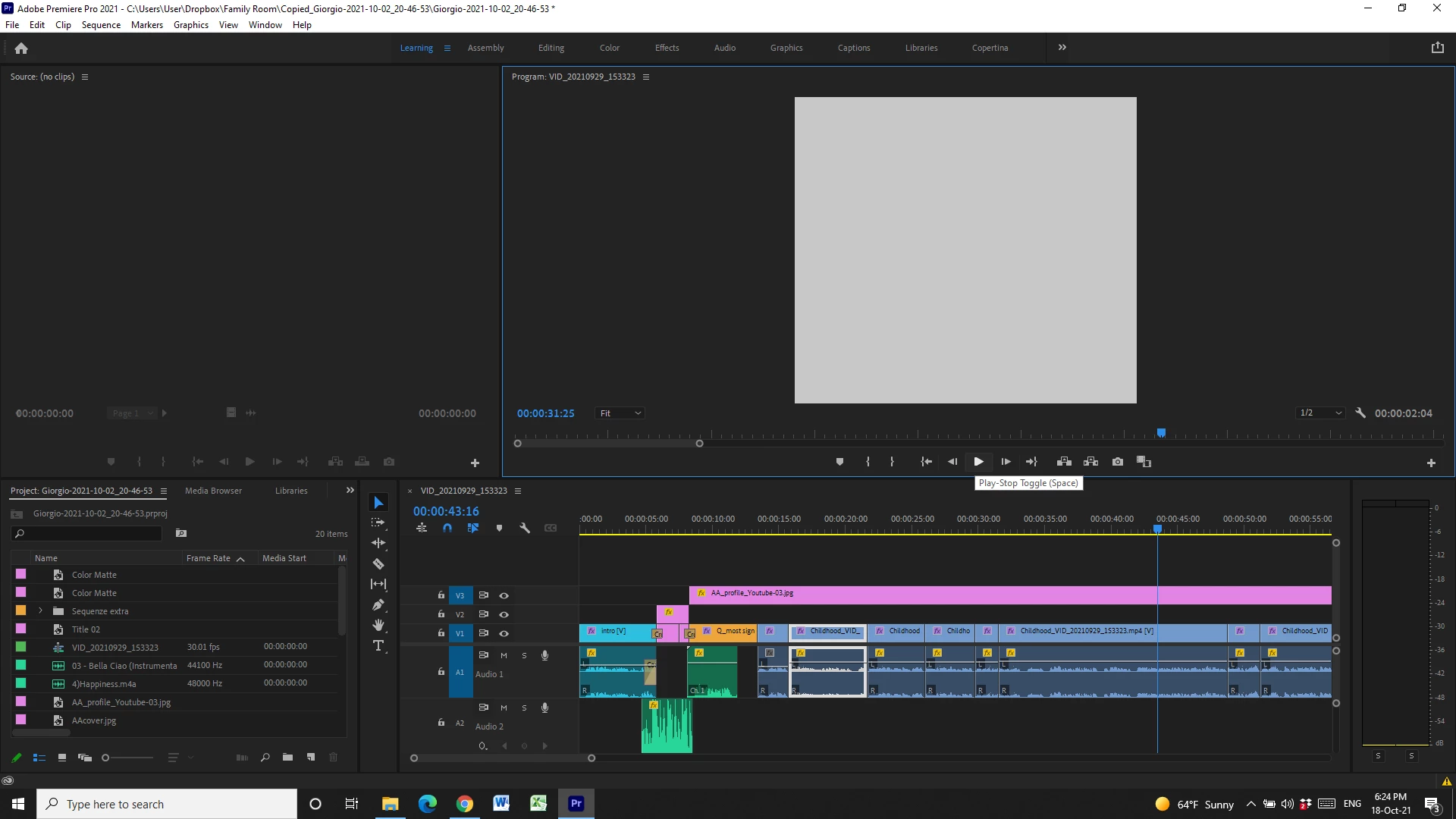Switch to the Effects workspace tab
This screenshot has width=1456, height=819.
(667, 48)
